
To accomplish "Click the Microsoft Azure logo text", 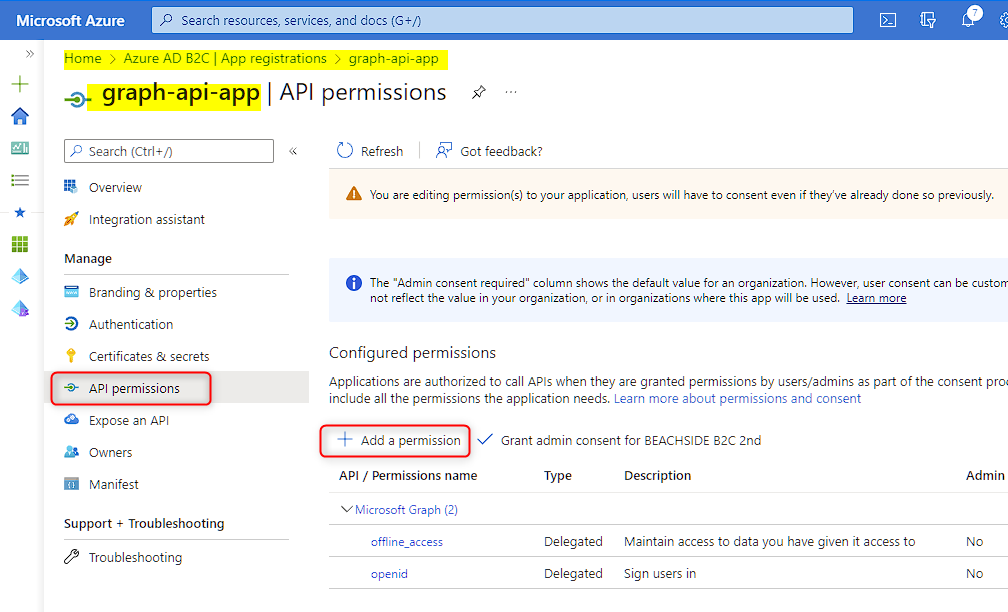I will pyautogui.click(x=70, y=21).
